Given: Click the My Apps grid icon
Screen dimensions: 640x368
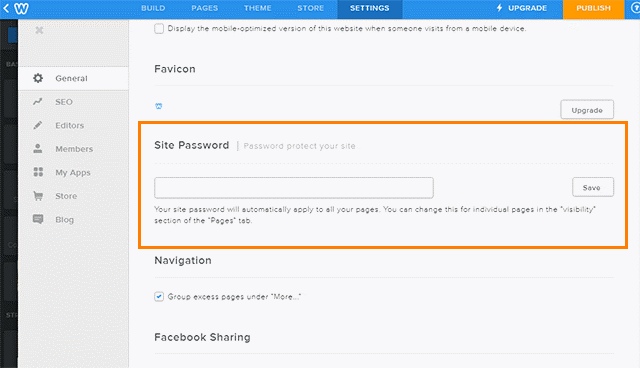Looking at the screenshot, I should [x=38, y=172].
